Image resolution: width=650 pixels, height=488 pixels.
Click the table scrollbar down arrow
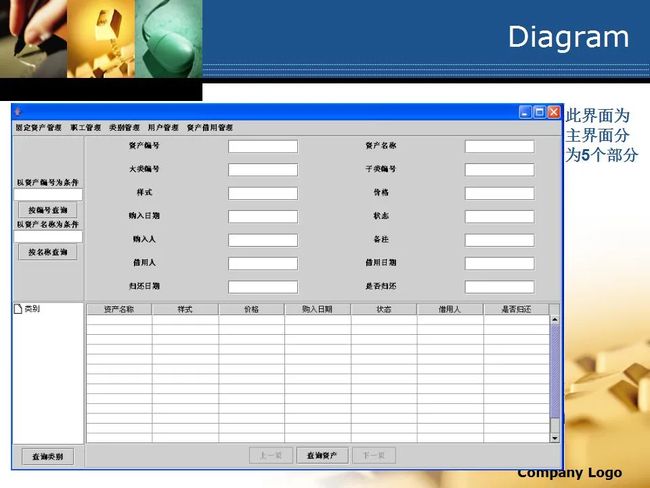(555, 438)
